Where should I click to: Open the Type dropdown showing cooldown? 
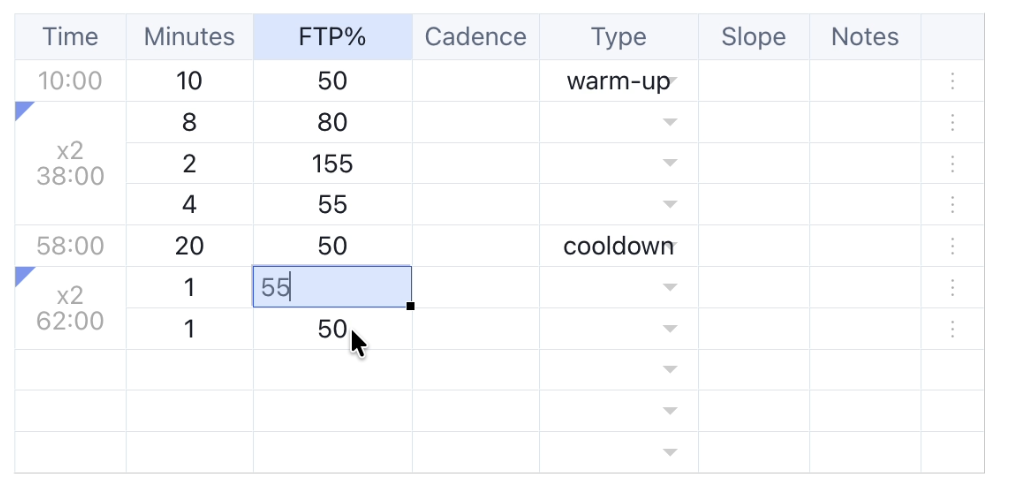670,246
